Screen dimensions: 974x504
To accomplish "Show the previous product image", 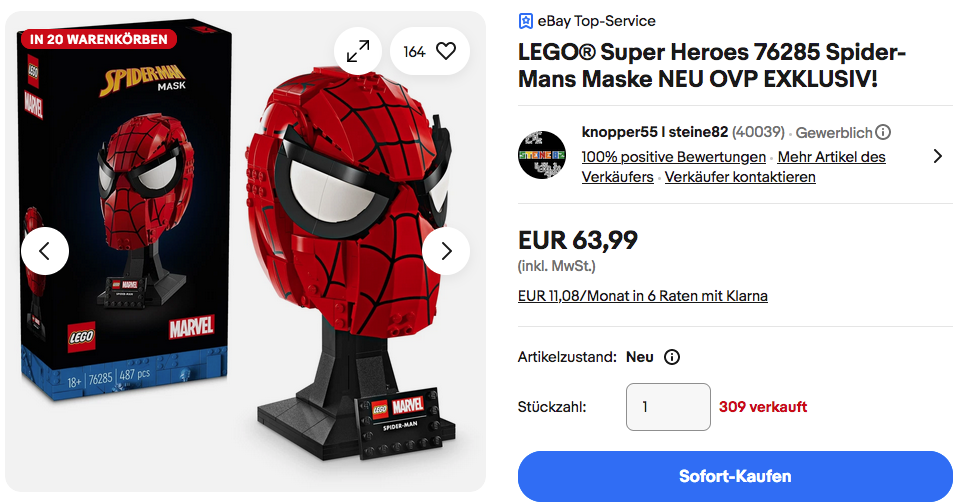I will pos(45,251).
